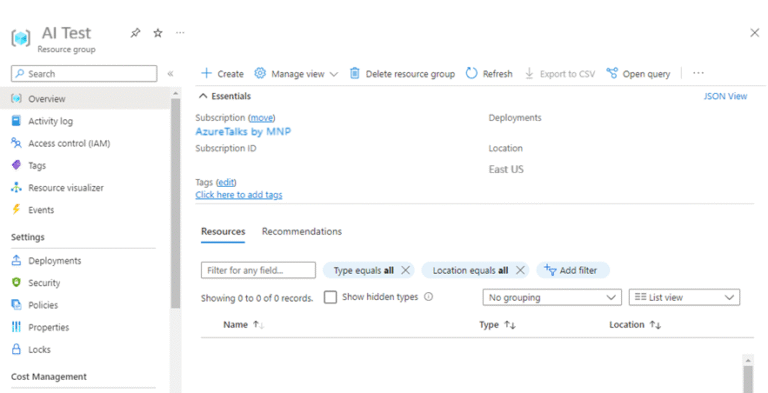Sort by the Name column
This screenshot has width=768, height=393.
243,325
